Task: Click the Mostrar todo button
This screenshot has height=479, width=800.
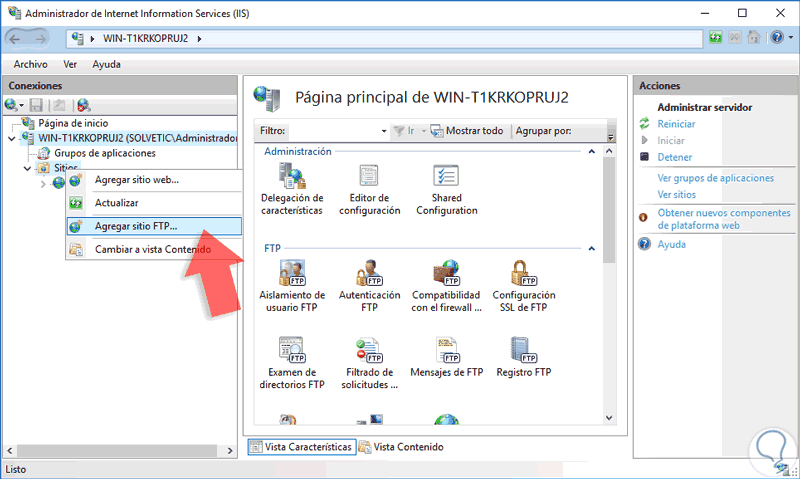Action: tap(467, 131)
